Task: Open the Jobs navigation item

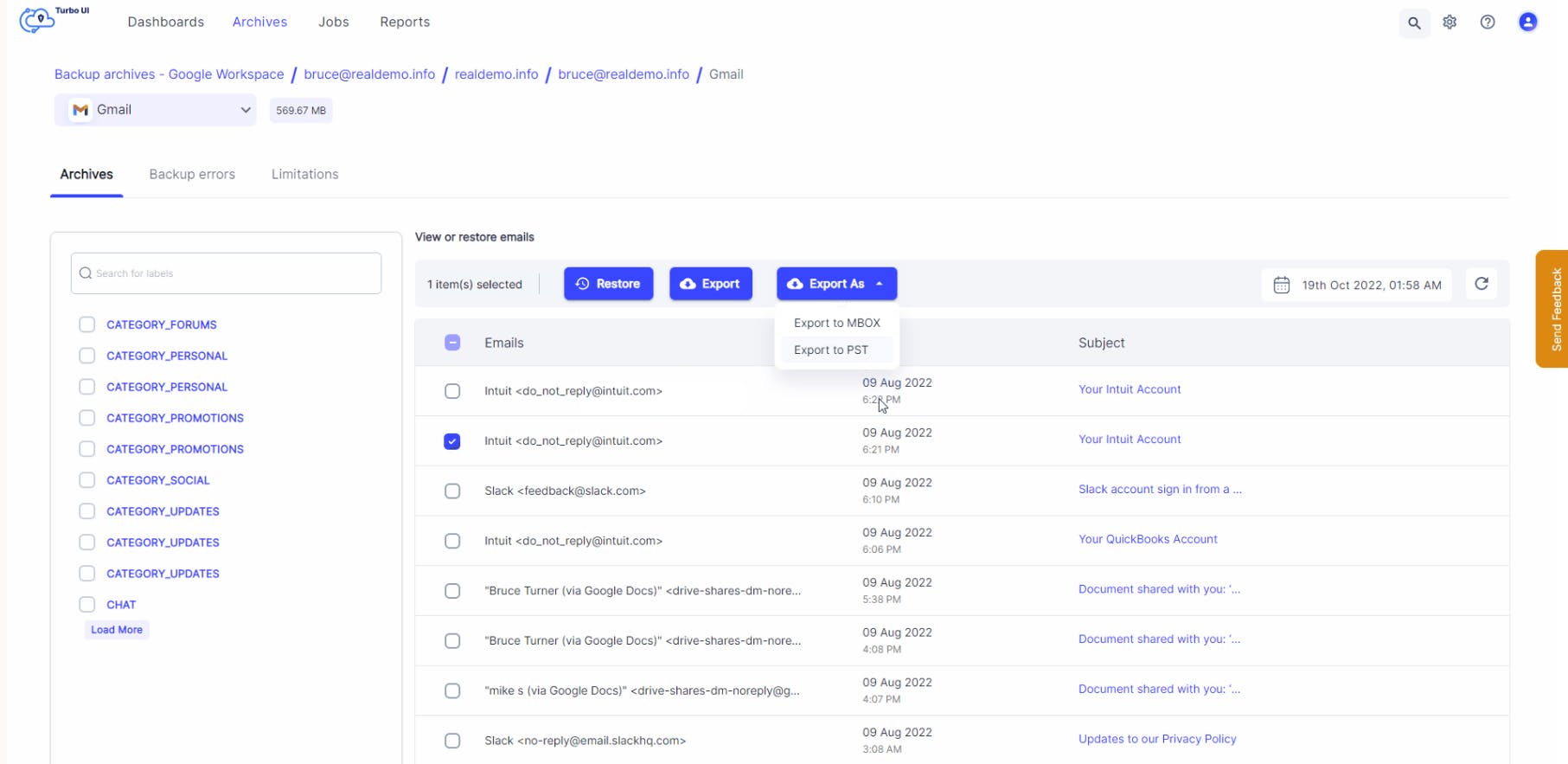Action: click(x=334, y=22)
